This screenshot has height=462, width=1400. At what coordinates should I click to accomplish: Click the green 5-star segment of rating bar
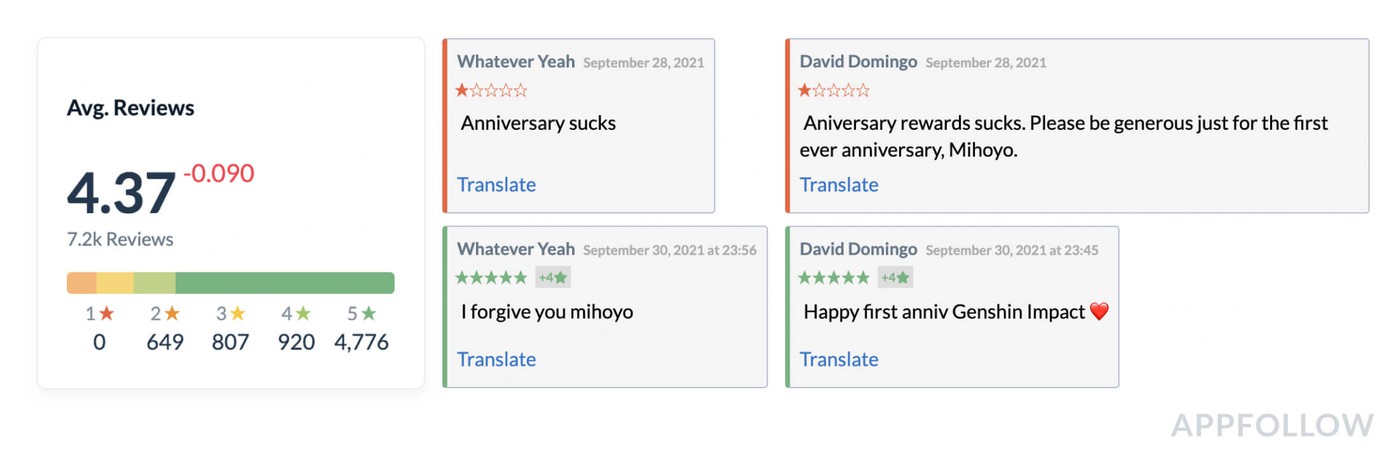[x=285, y=283]
